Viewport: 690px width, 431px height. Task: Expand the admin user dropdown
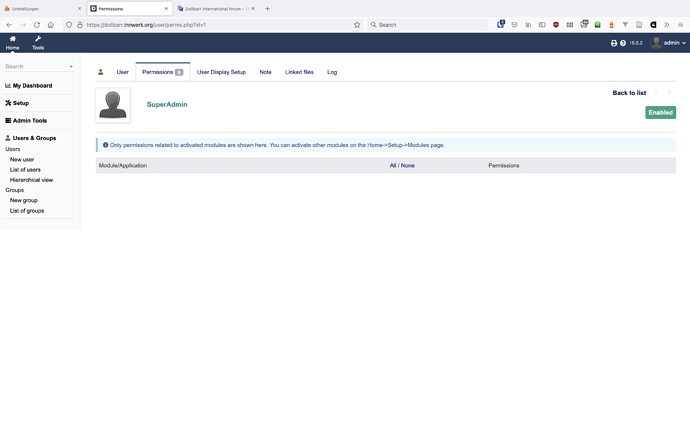669,43
